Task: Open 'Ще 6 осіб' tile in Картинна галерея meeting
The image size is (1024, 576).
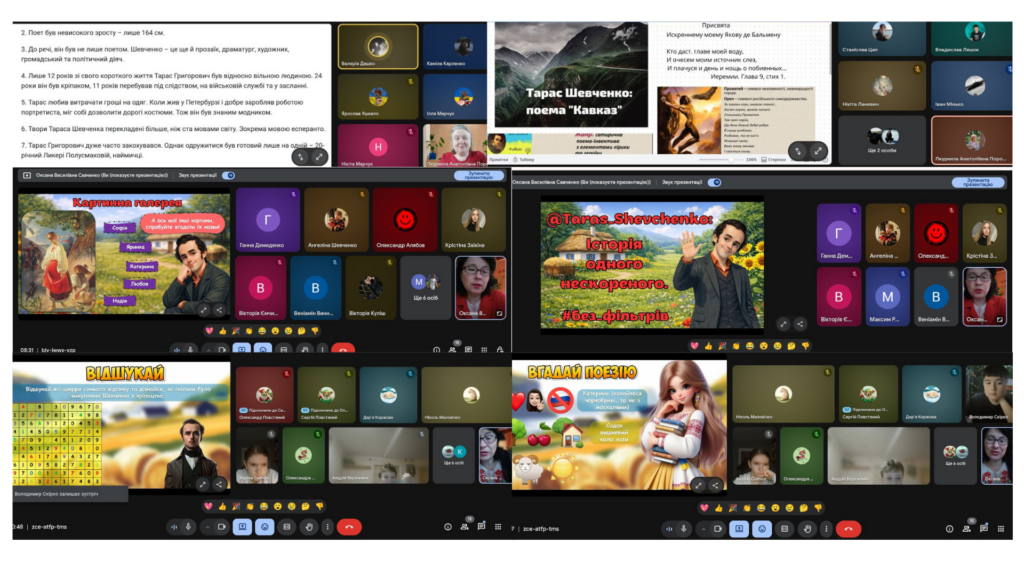Action: point(425,288)
